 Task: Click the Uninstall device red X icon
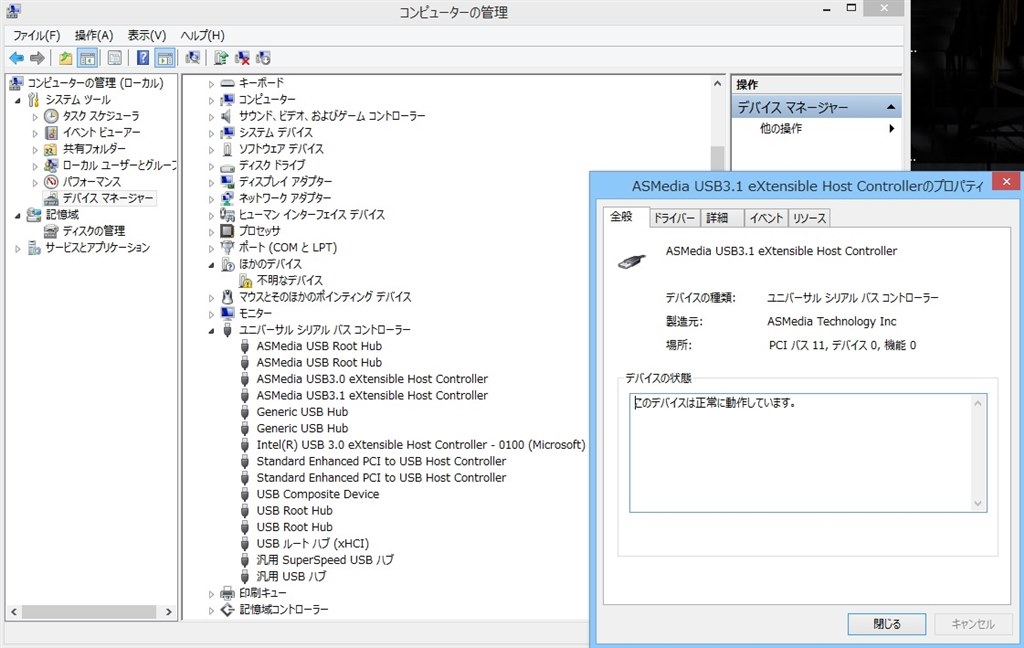[242, 58]
